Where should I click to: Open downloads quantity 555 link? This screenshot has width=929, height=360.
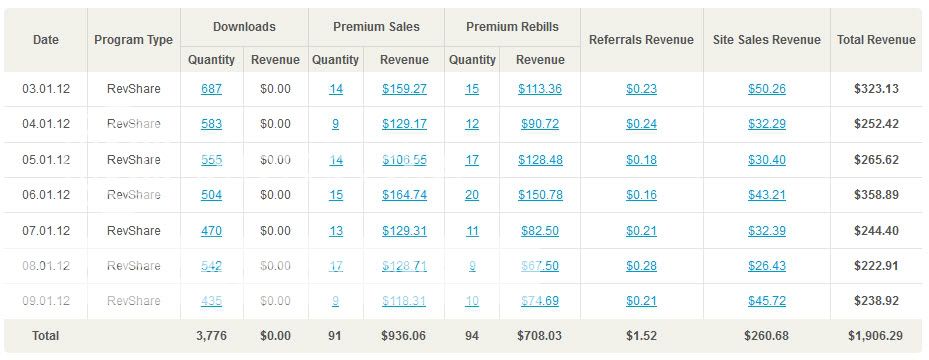coord(212,160)
